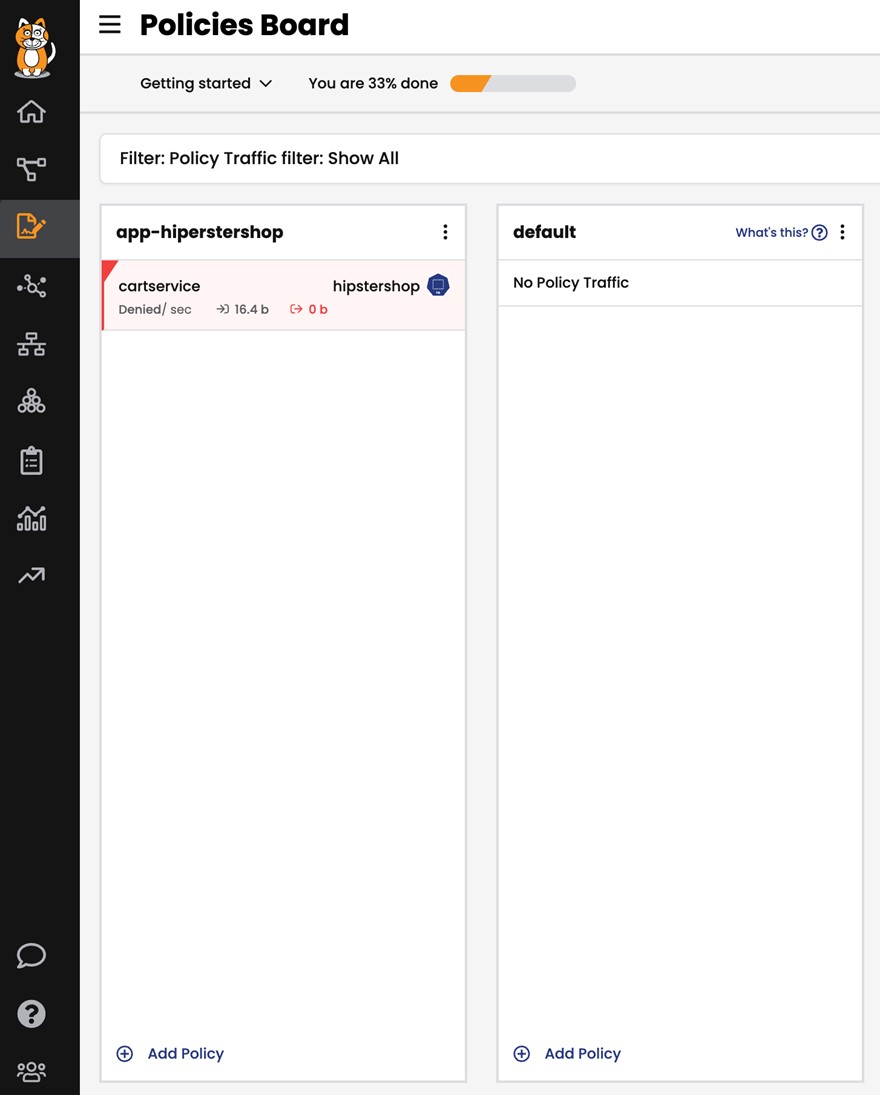Screen dimensions: 880x1095
Task: Open the service graph flow icon
Action: [x=31, y=169]
